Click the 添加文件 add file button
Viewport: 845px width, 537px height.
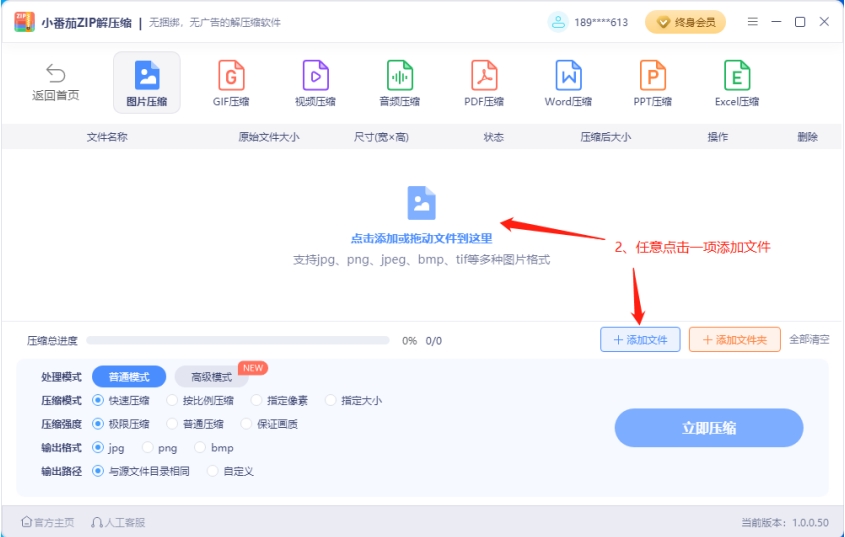[x=640, y=340]
